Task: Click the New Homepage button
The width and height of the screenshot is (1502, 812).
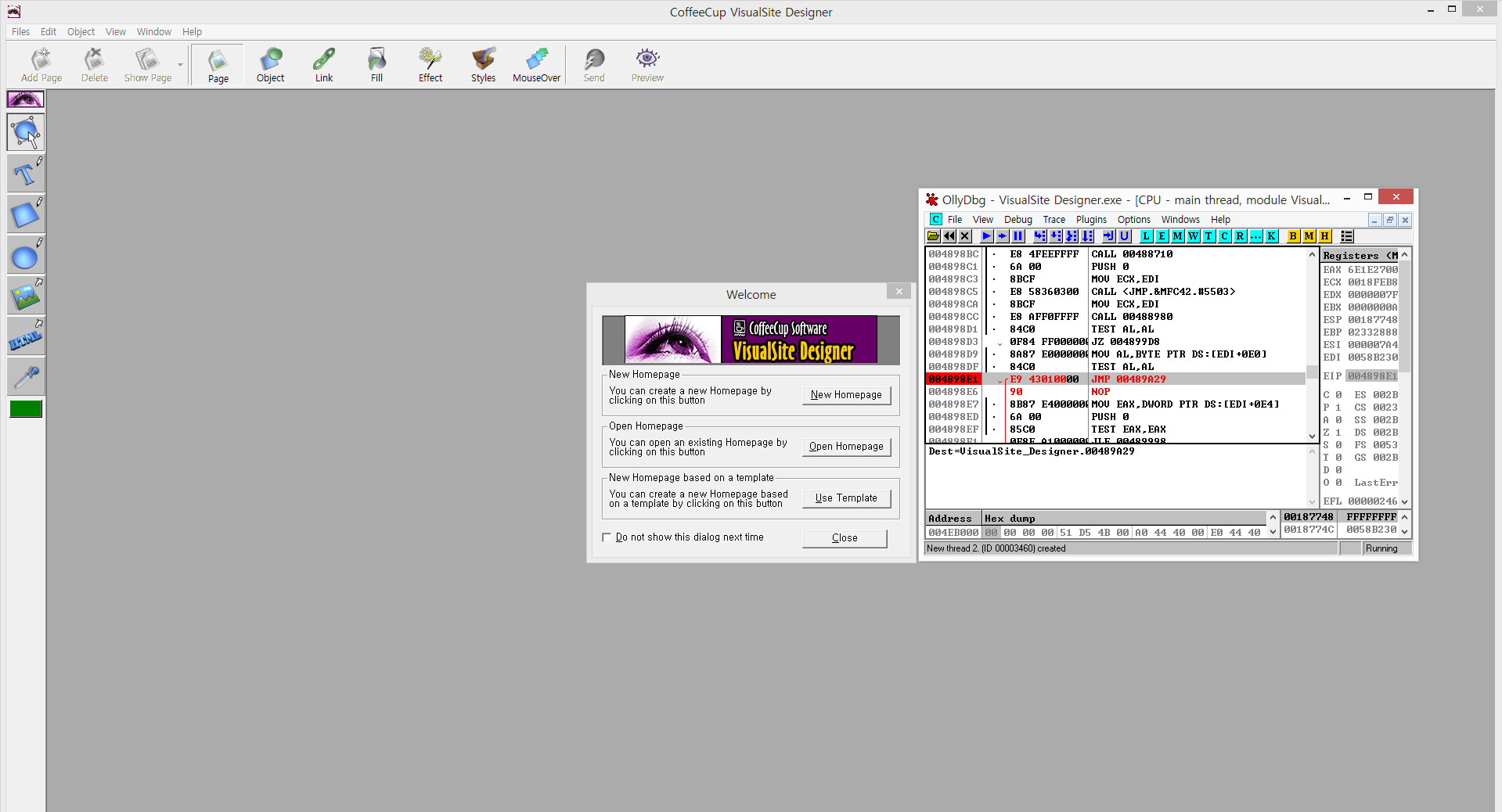Action: (x=846, y=395)
